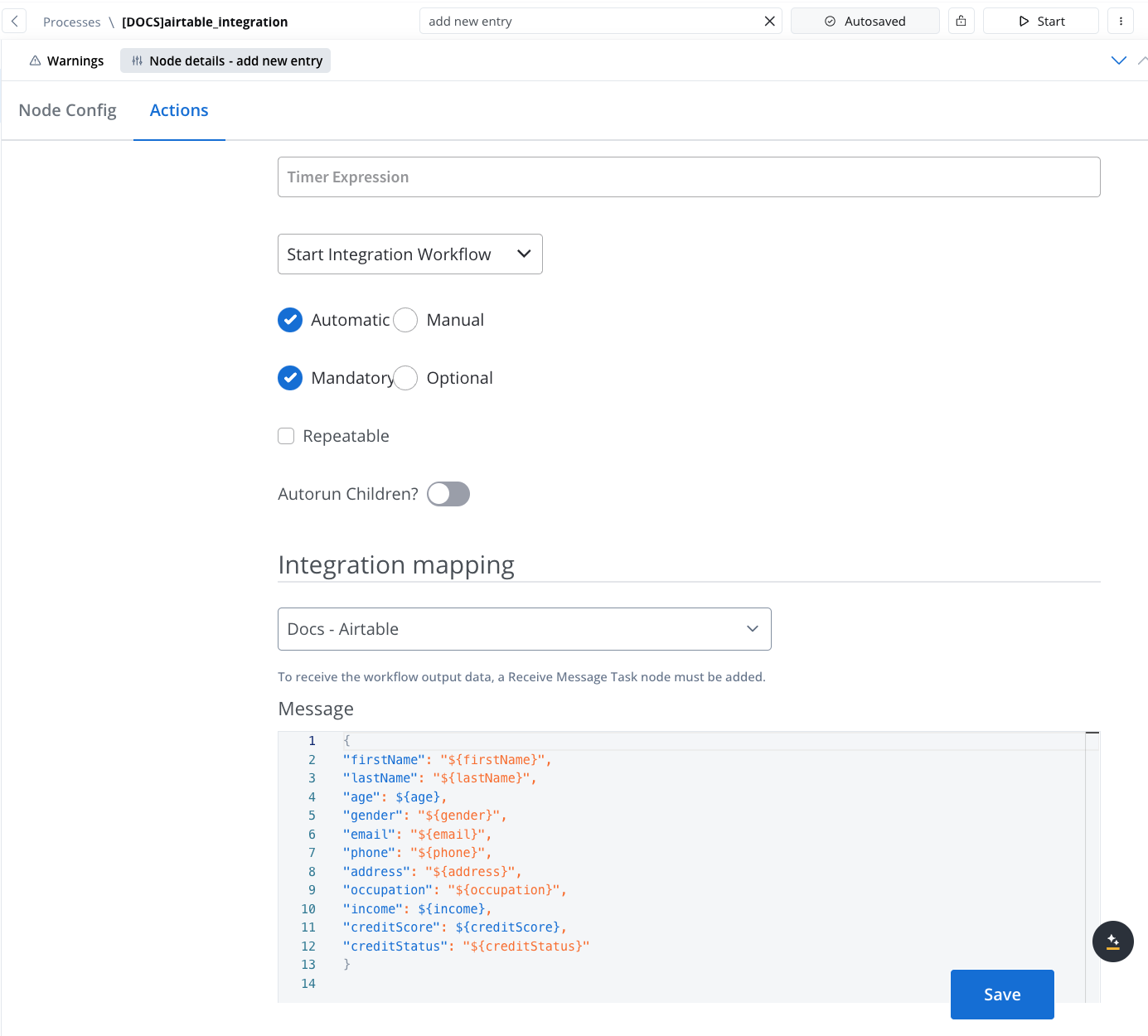Check the Repeatable checkbox
Image resolution: width=1148 pixels, height=1036 pixels.
tap(286, 436)
